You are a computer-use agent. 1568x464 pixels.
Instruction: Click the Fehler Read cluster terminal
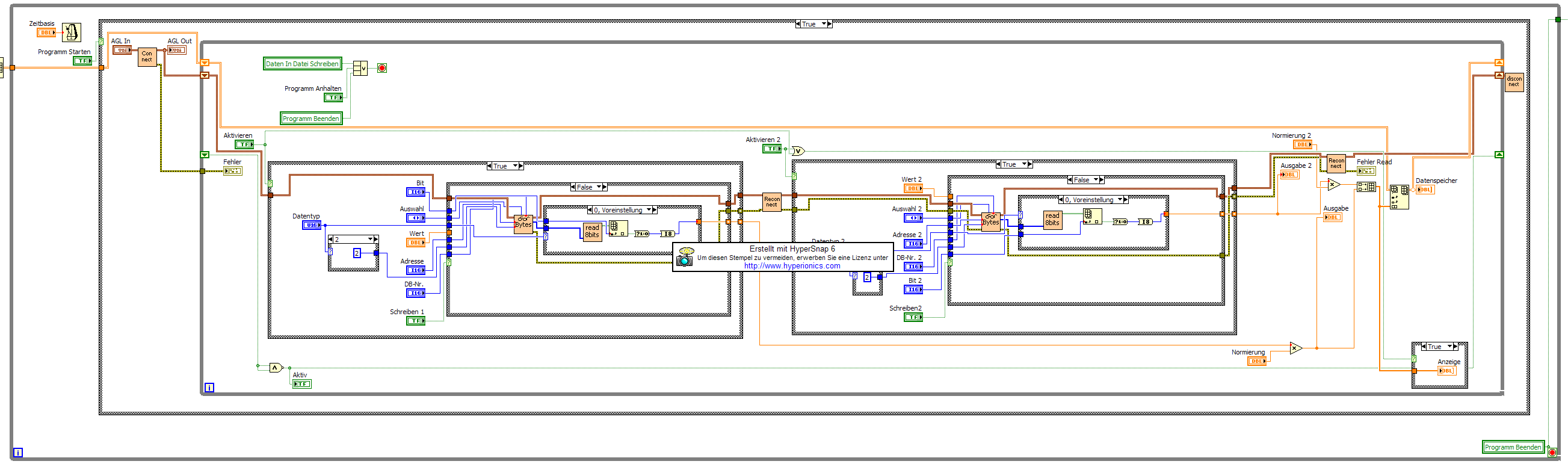tap(1366, 171)
